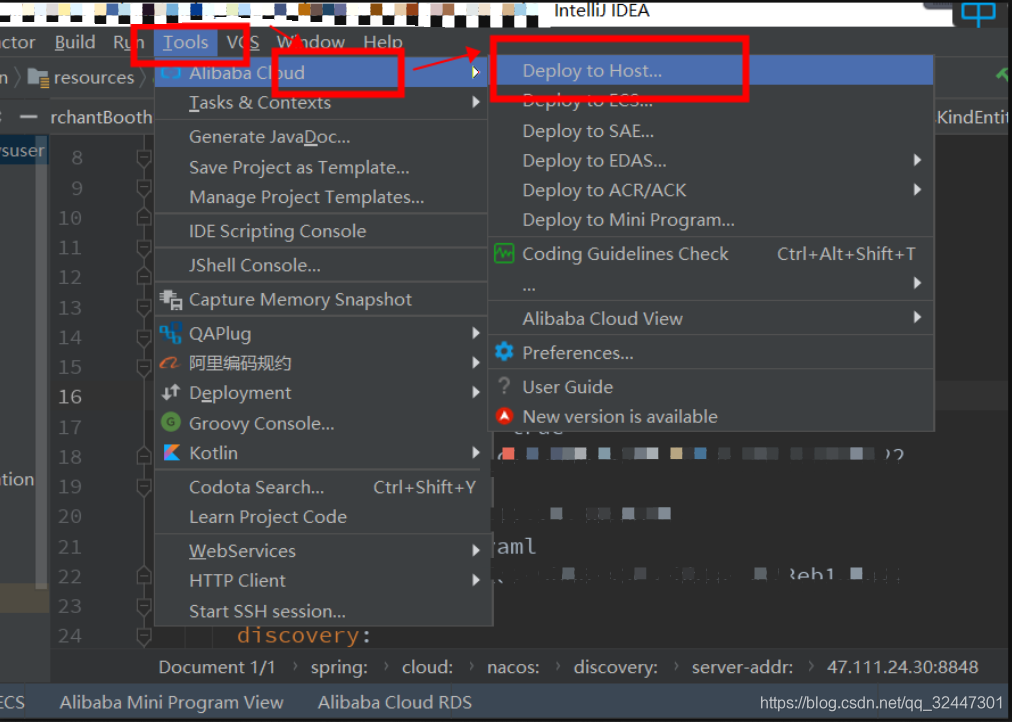This screenshot has height=722, width=1012.
Task: Click the discovery: code on line 24
Action: pyautogui.click(x=304, y=636)
